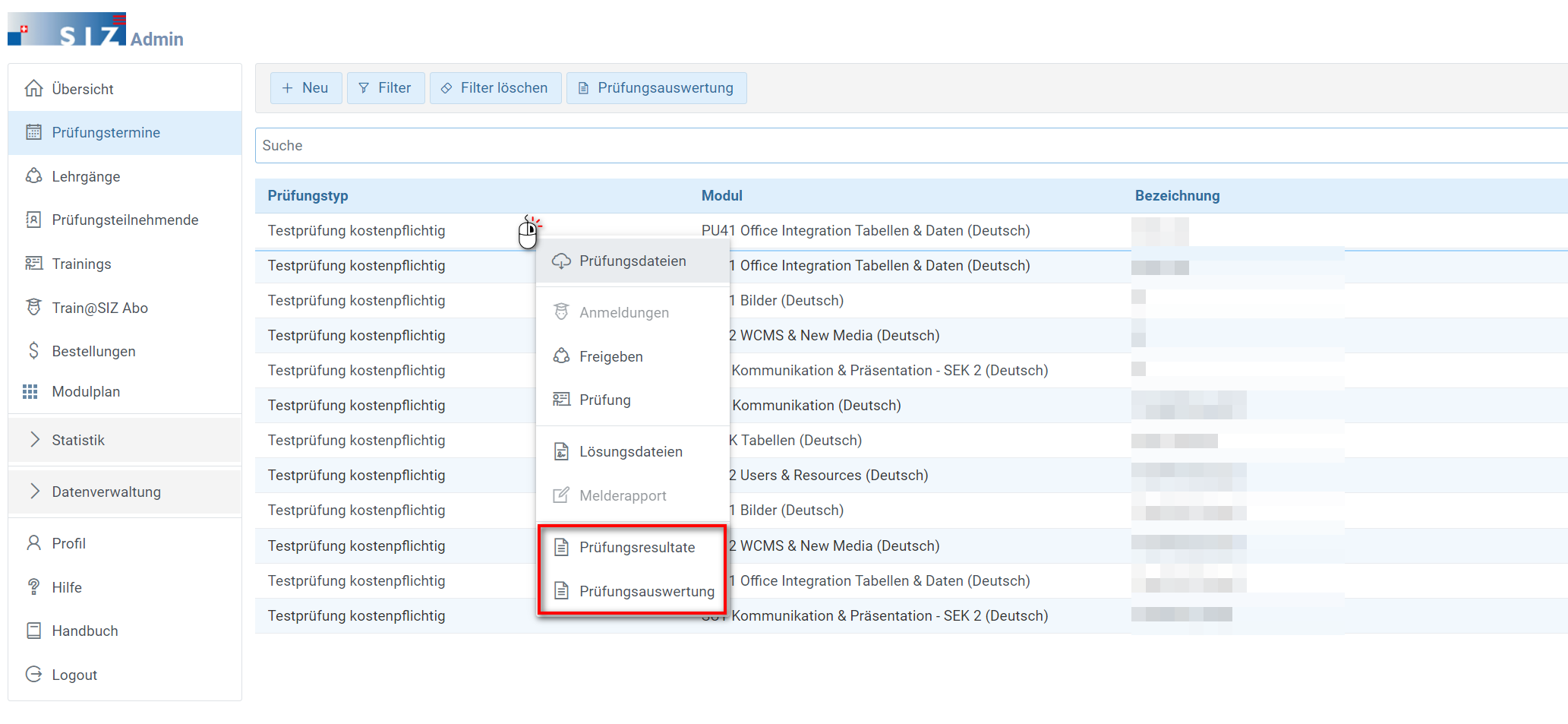Click Melderapport in context menu
The image size is (1568, 724).
(633, 495)
